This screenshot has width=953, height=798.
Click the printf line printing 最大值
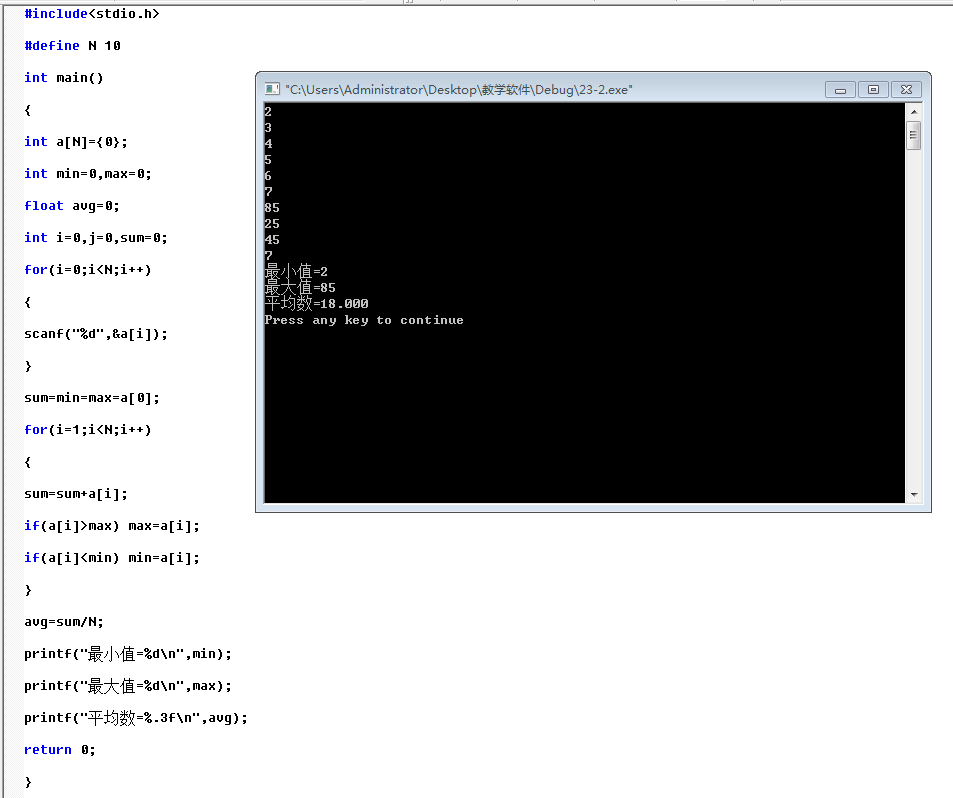(x=128, y=686)
